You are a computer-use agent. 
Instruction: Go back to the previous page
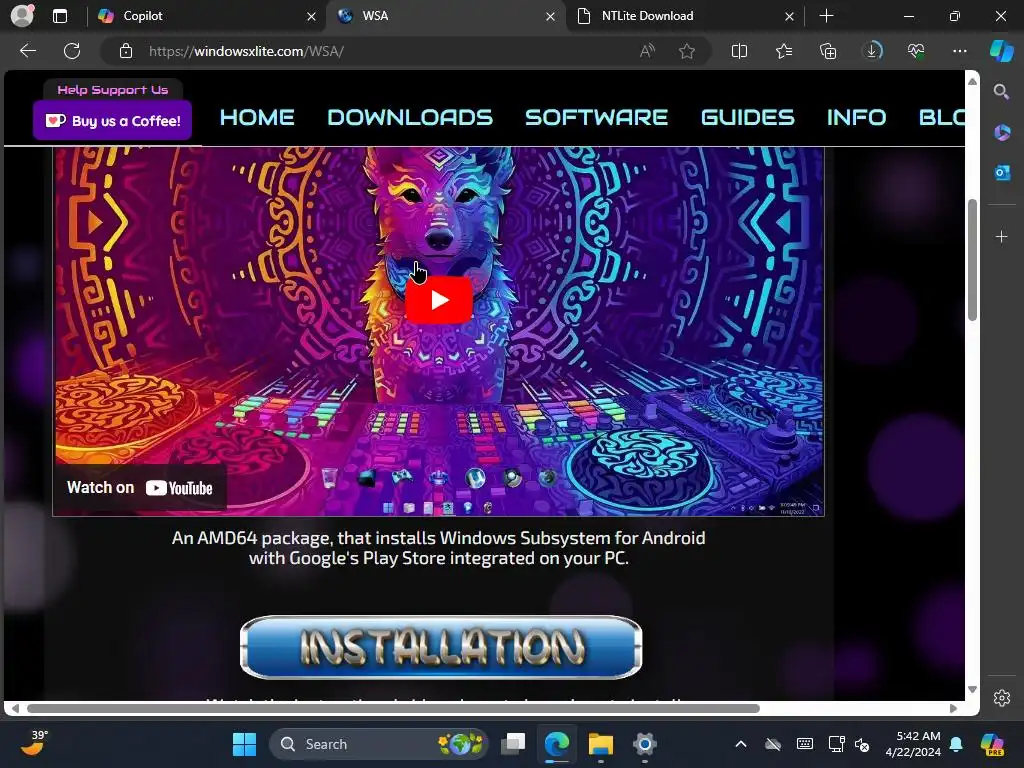[x=28, y=51]
